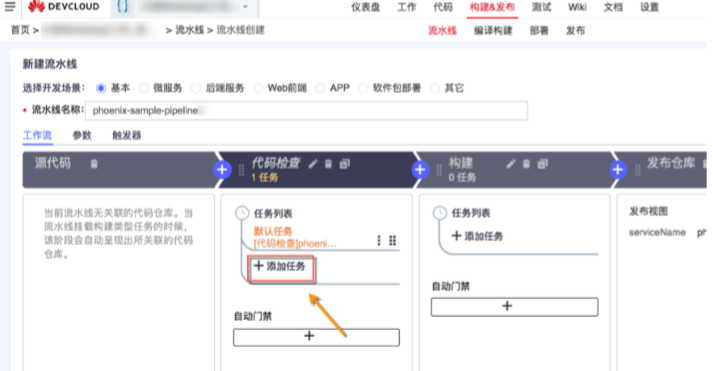
Task: Delete the 源代码 stage with trash icon
Action: (x=94, y=164)
